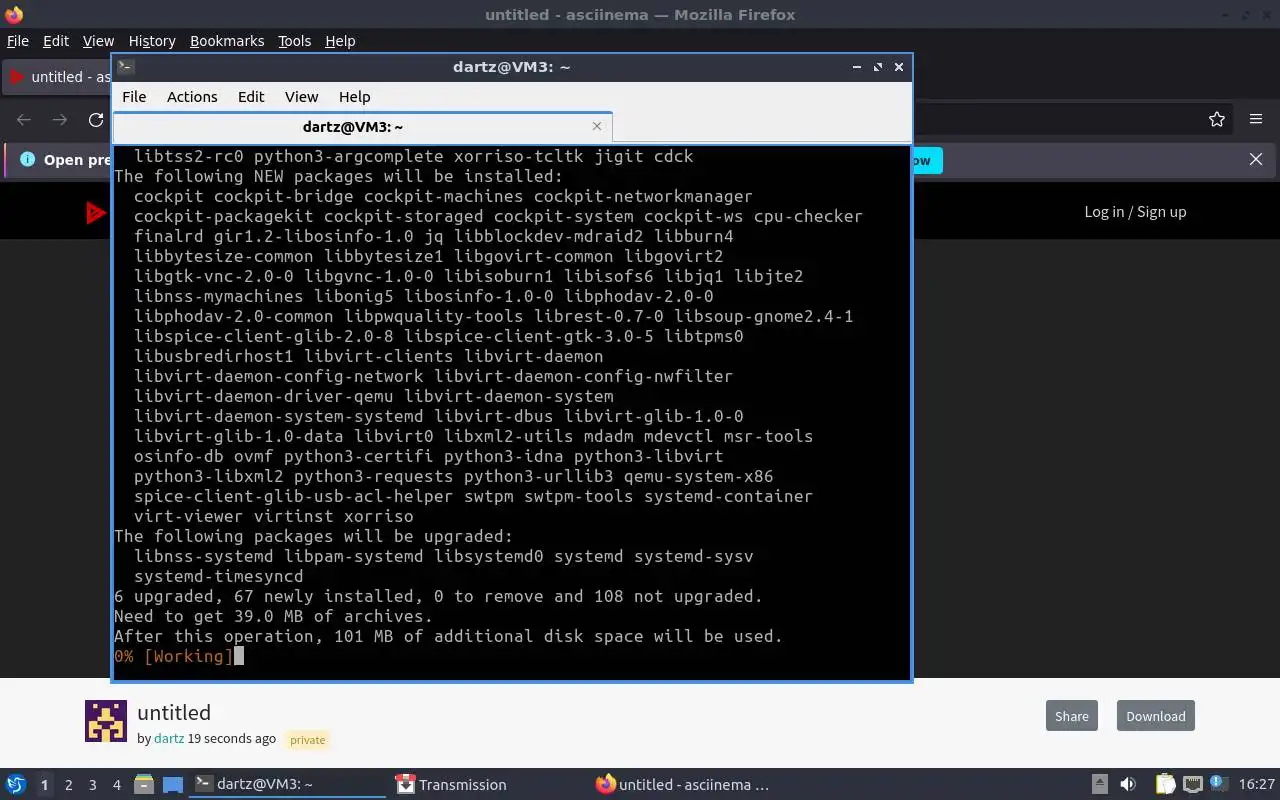Open Firefox File menu
Screen dimensions: 1280x800
(x=18, y=41)
